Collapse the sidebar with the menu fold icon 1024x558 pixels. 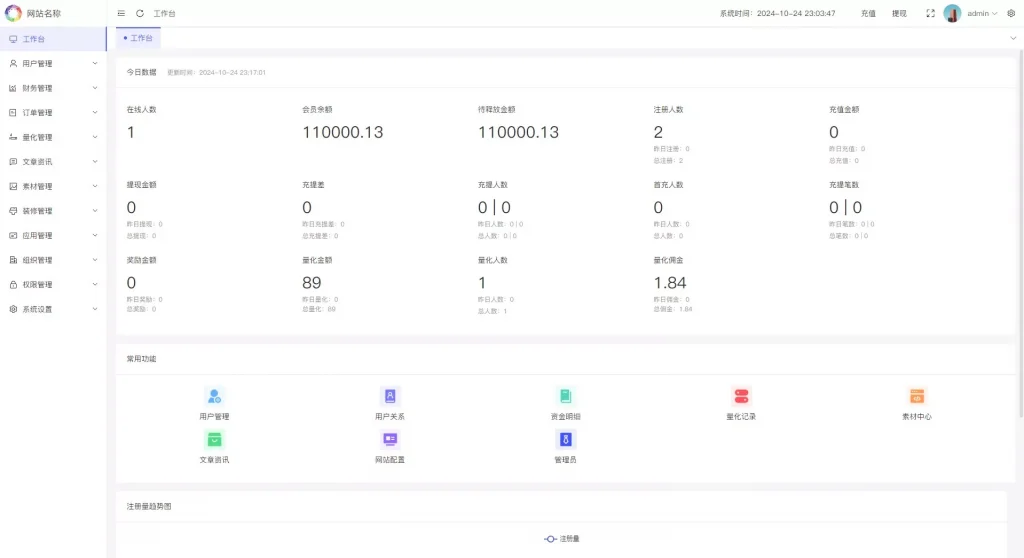[x=121, y=14]
